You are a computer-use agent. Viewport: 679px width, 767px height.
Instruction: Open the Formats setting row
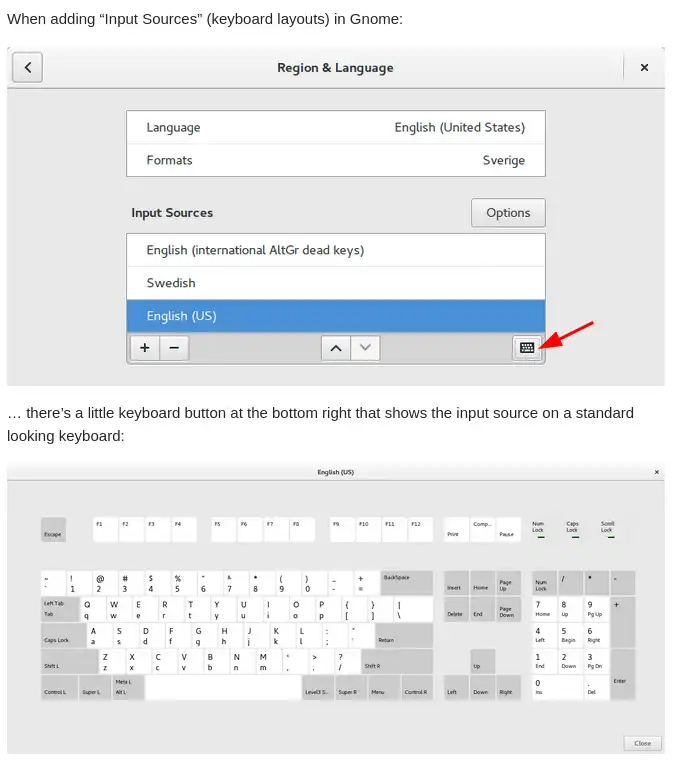click(336, 160)
